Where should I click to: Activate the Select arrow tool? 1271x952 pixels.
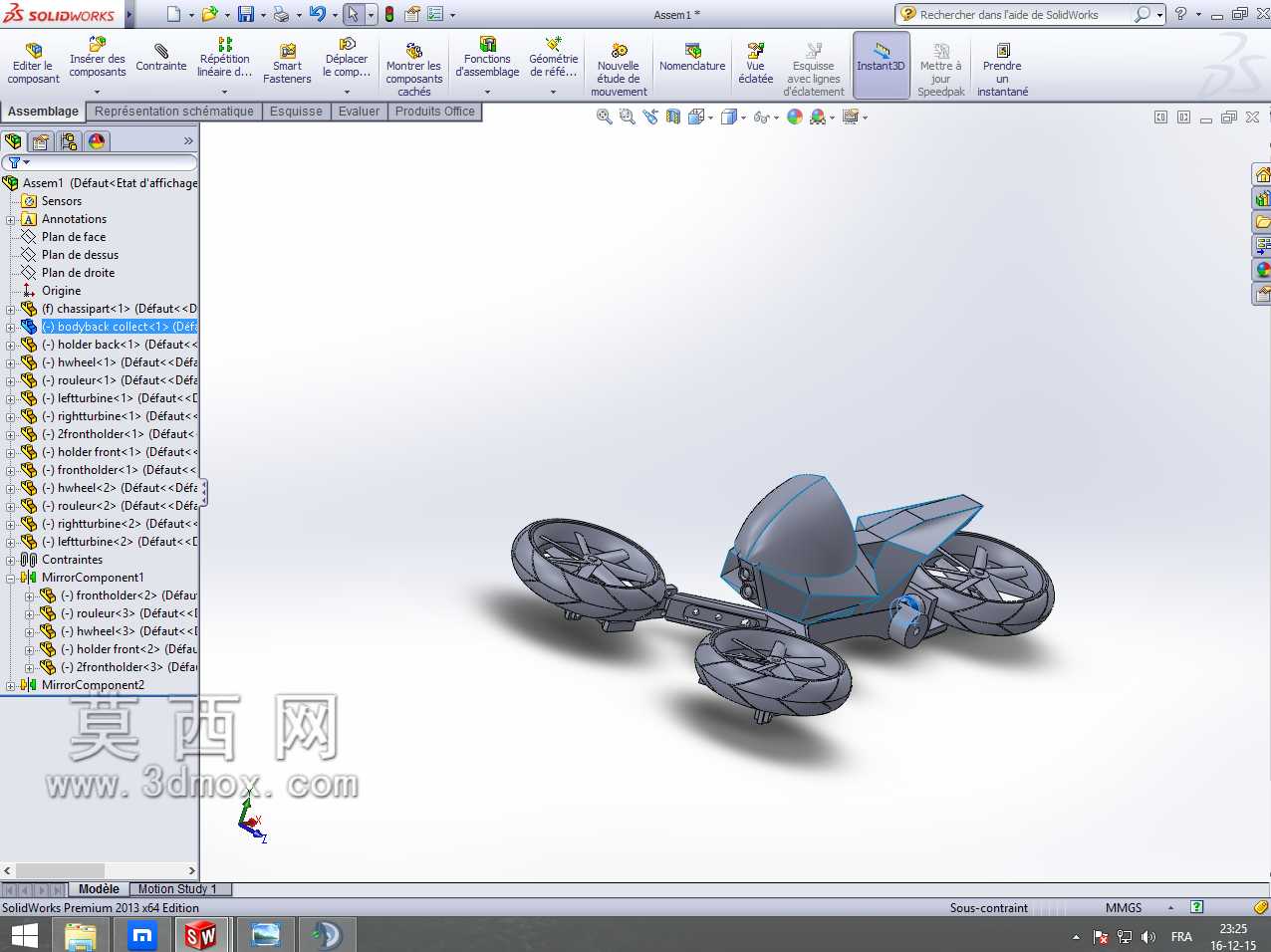tap(353, 14)
